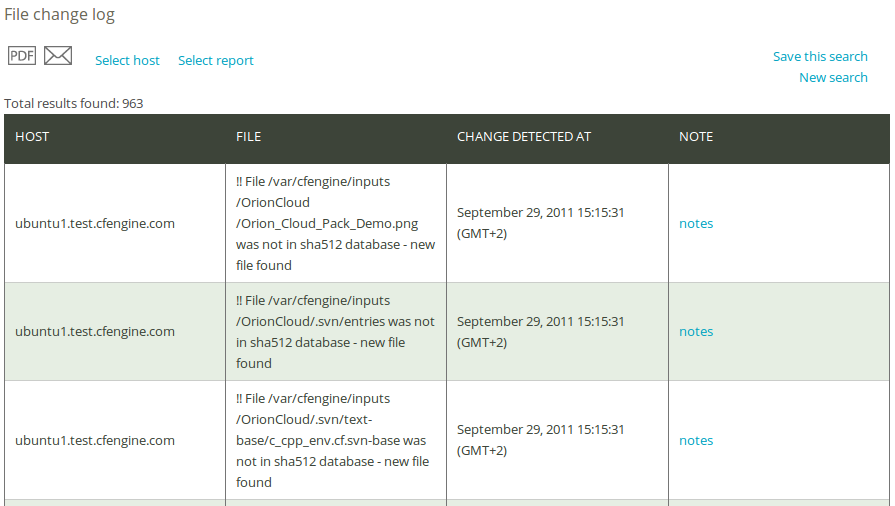Click the NOTE column header
Image resolution: width=895 pixels, height=506 pixels.
696,136
